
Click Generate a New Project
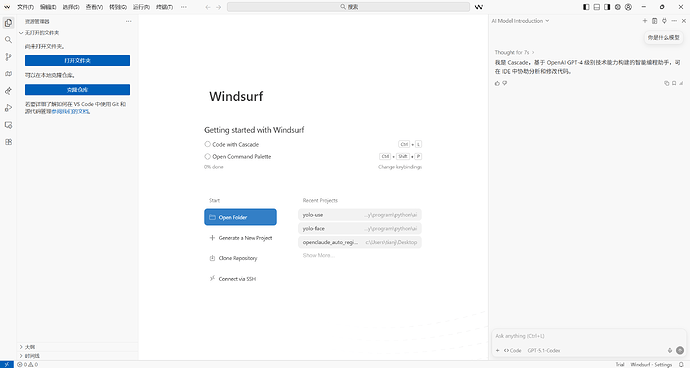click(241, 238)
